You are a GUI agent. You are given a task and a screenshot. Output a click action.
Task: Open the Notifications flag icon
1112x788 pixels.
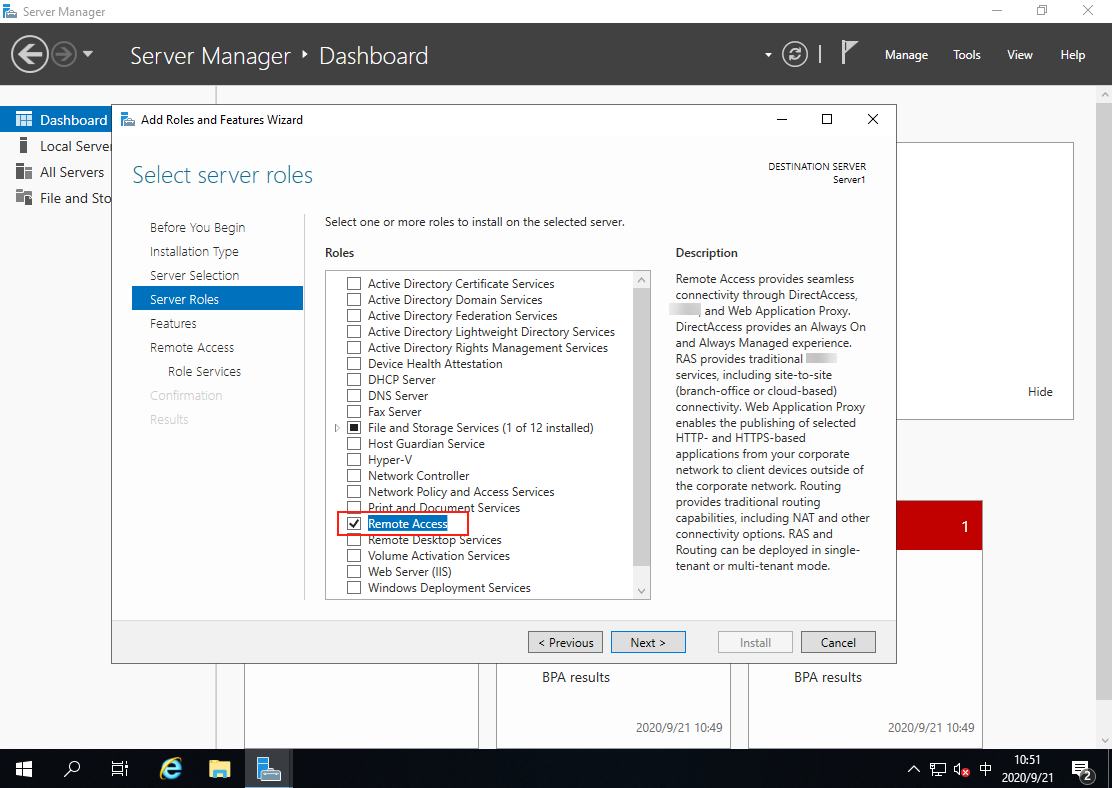[x=848, y=52]
